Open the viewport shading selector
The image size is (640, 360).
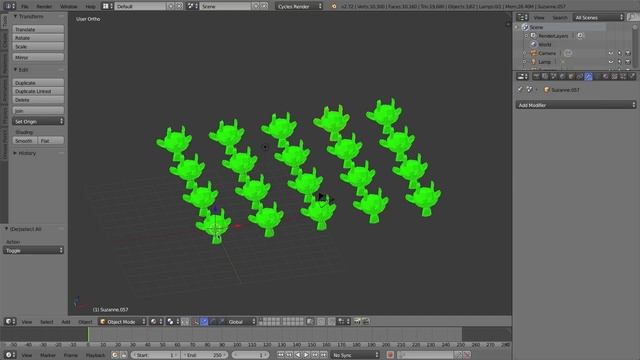(x=156, y=322)
